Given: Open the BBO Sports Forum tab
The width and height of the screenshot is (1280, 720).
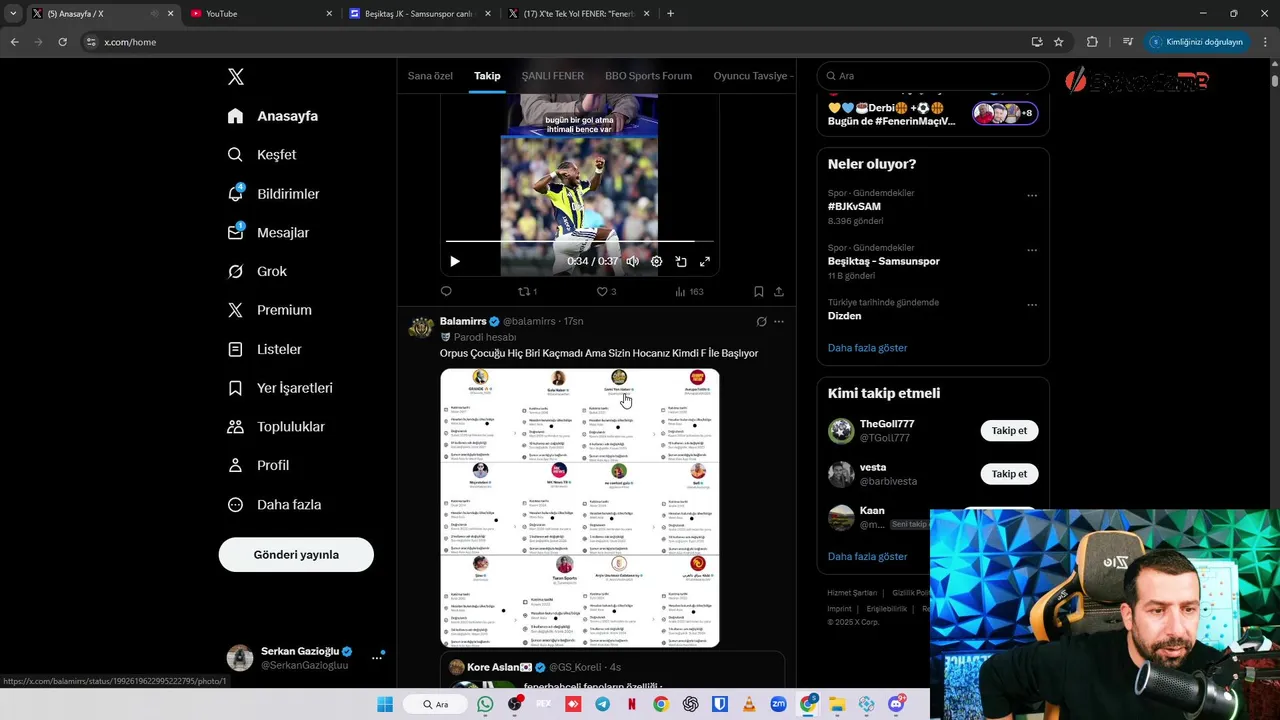Looking at the screenshot, I should [648, 76].
